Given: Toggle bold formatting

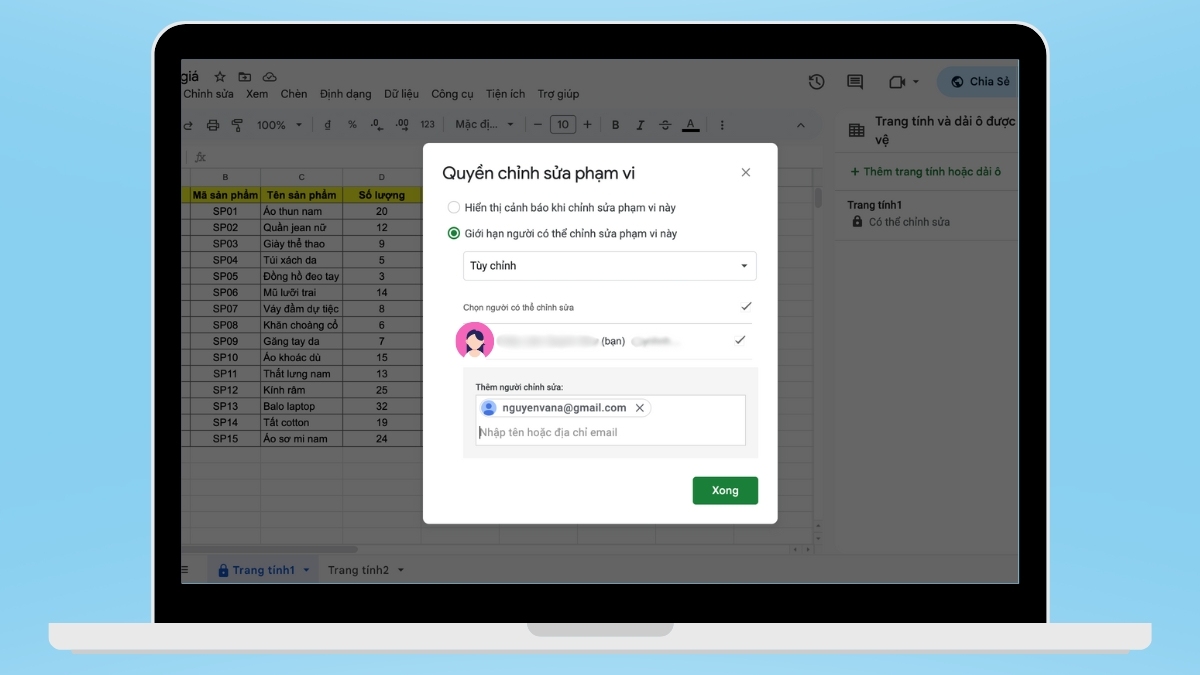Looking at the screenshot, I should tap(615, 125).
